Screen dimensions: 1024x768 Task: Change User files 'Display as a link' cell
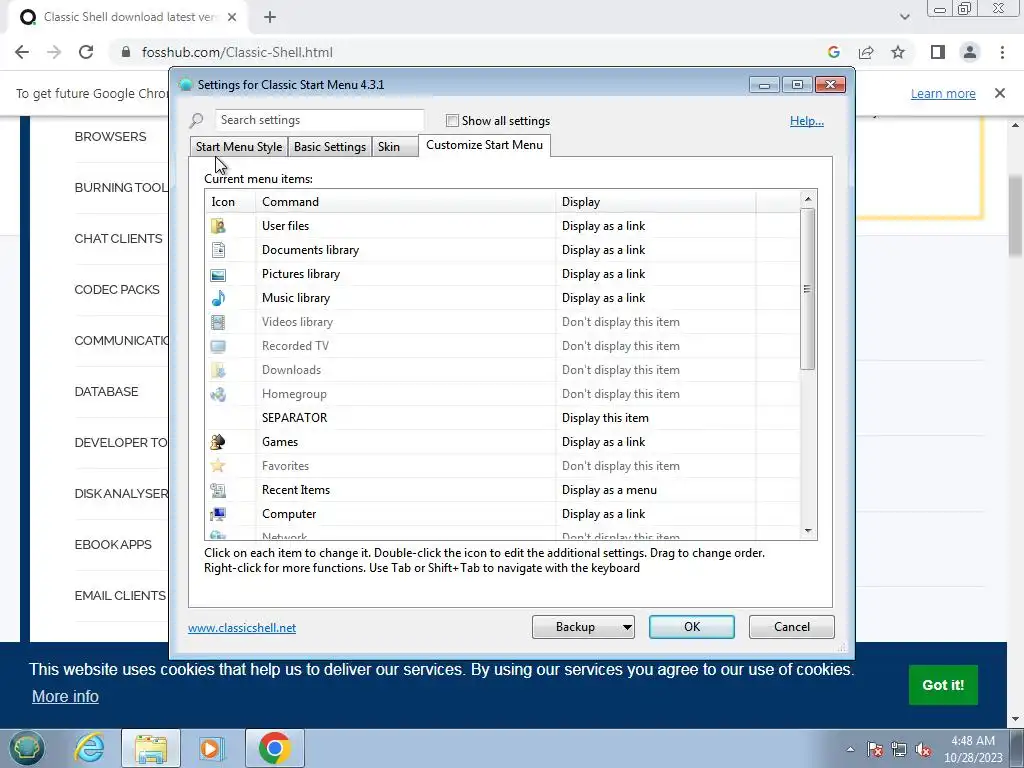(656, 226)
